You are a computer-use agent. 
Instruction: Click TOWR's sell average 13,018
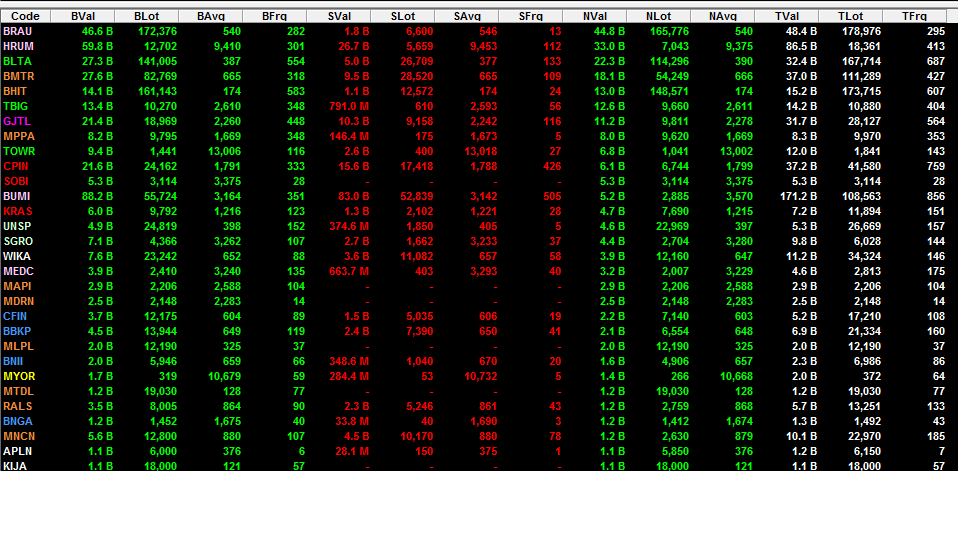[481, 151]
